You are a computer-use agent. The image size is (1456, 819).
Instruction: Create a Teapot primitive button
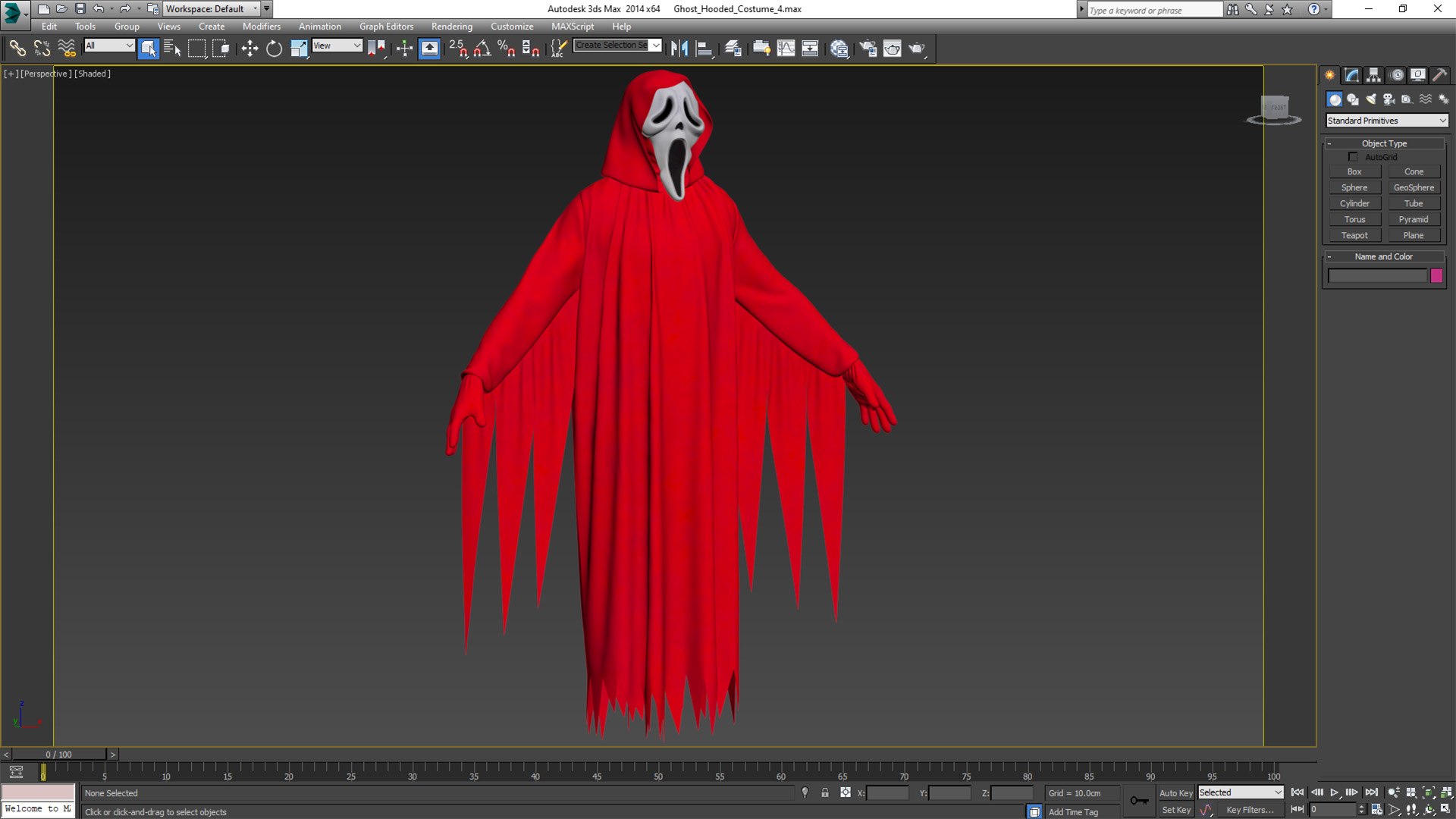1354,236
